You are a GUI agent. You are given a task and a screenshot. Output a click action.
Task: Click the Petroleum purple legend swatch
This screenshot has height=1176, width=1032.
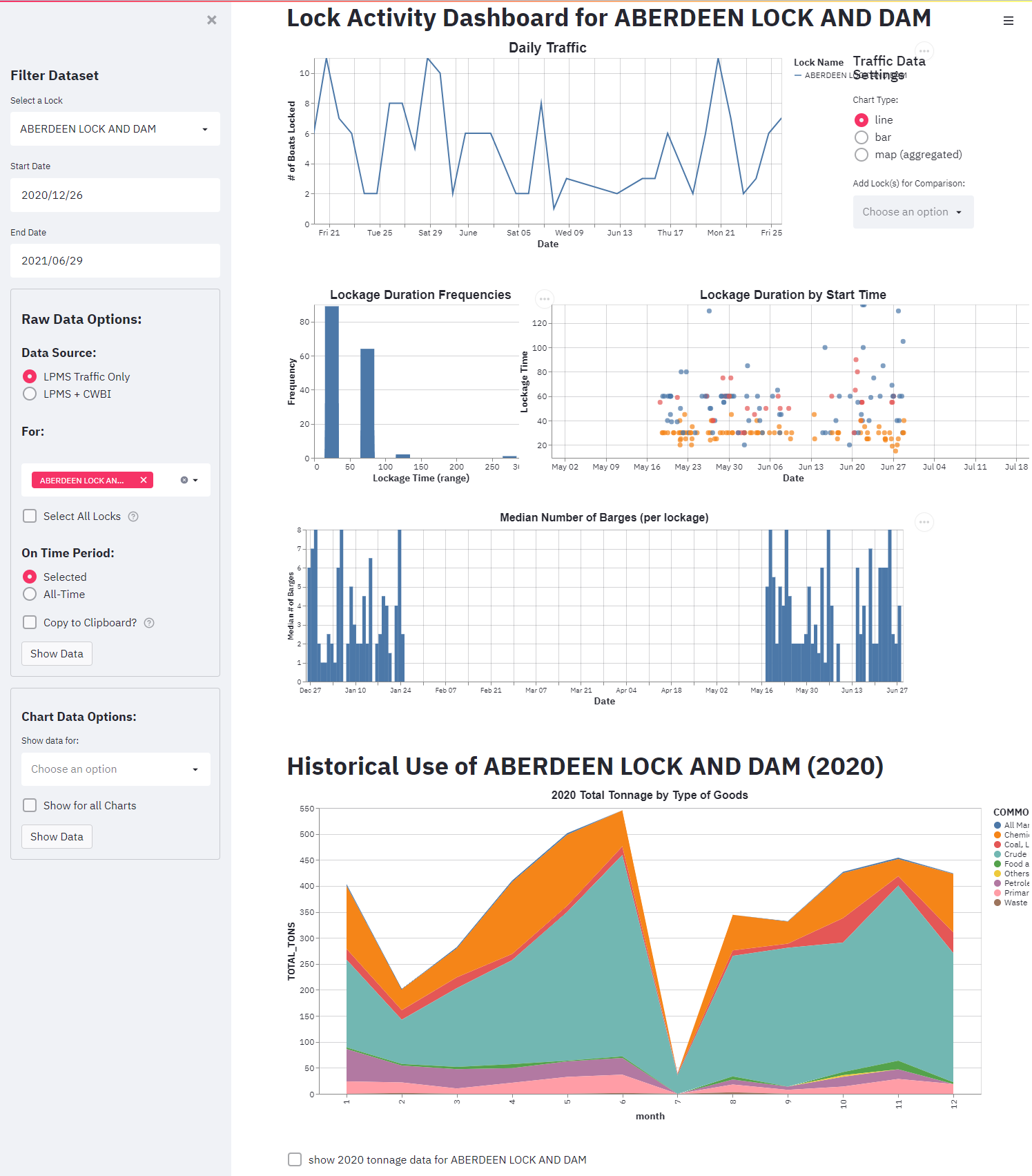tap(997, 883)
